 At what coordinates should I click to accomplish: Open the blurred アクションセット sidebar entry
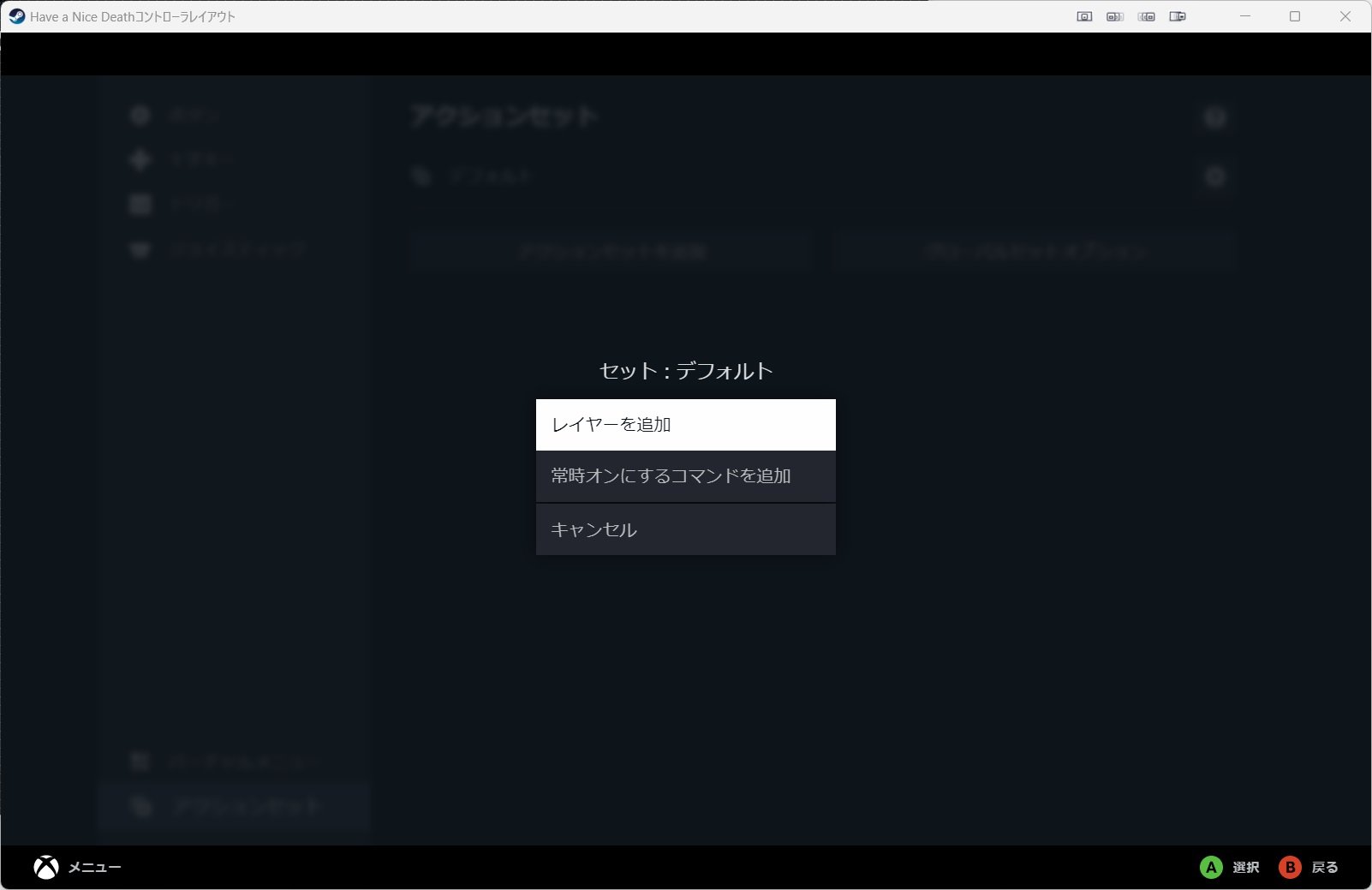coord(233,806)
